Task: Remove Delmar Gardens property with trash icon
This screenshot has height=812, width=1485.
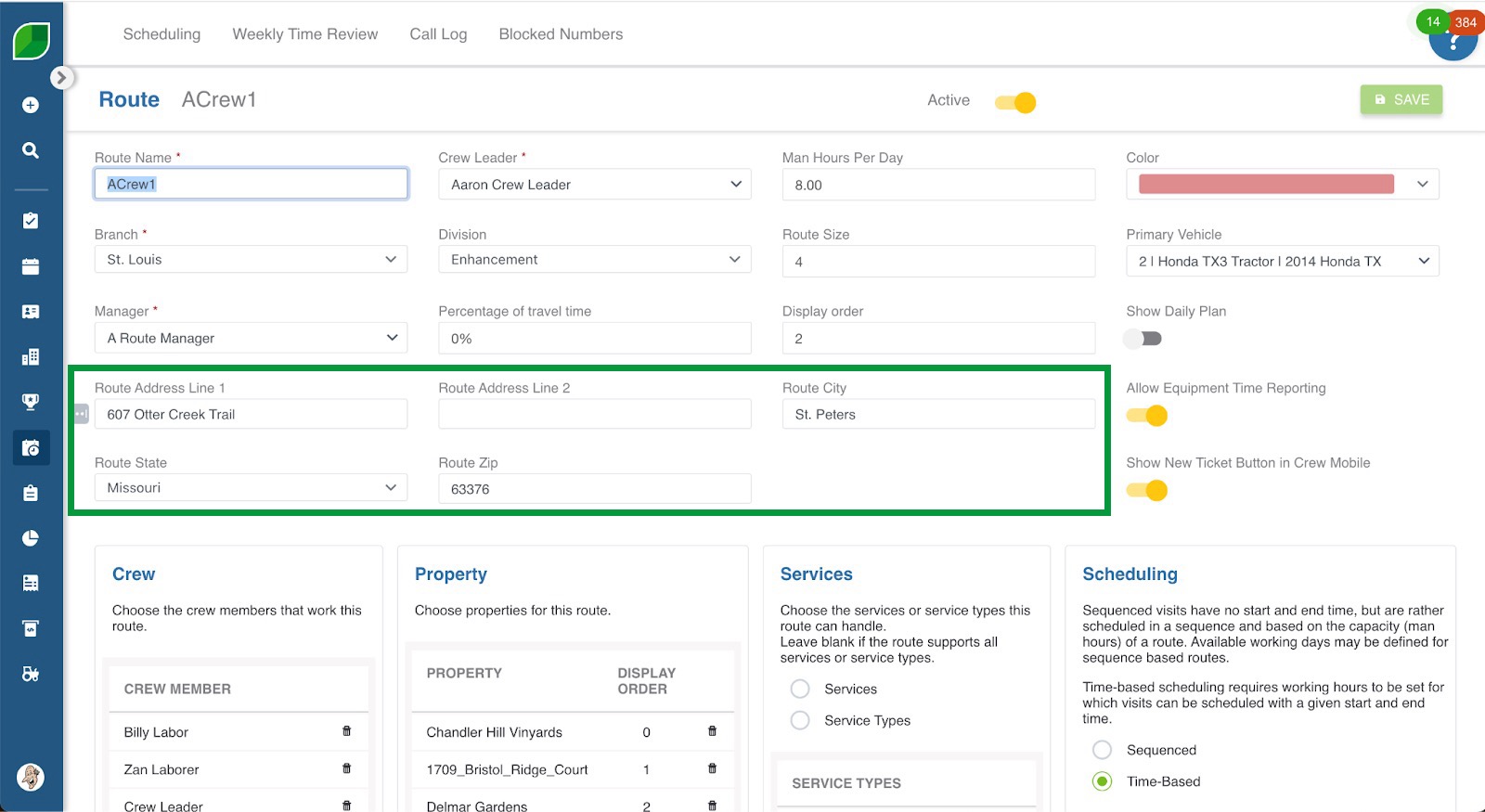Action: (x=713, y=806)
